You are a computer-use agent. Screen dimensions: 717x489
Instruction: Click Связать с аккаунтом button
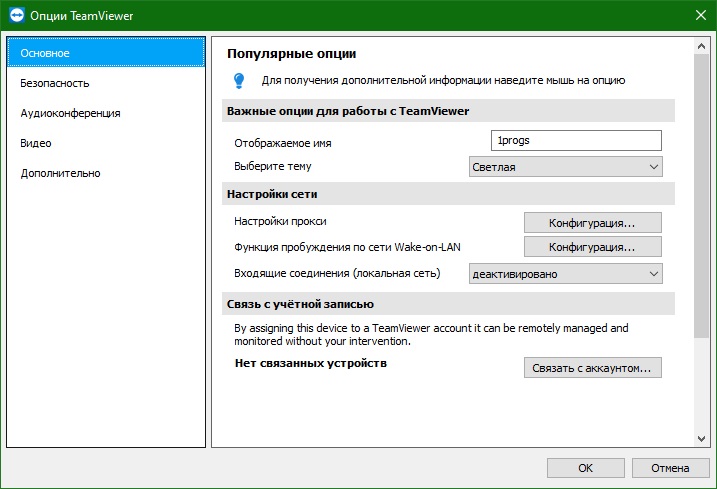tap(593, 368)
